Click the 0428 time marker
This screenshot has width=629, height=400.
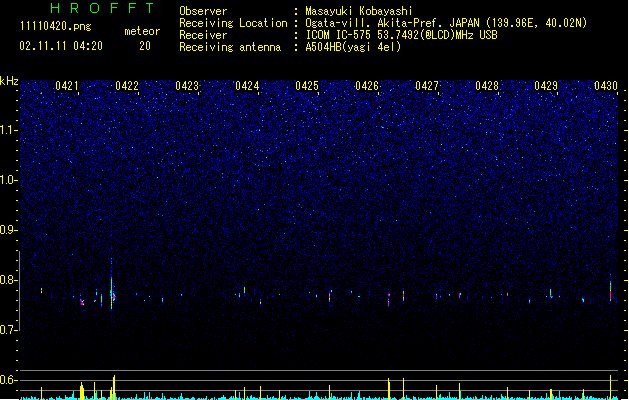point(487,86)
